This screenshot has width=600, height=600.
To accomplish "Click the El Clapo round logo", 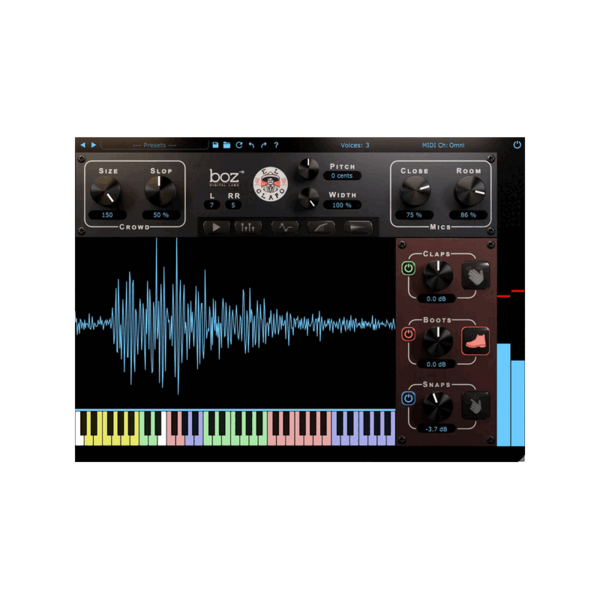I will click(271, 184).
